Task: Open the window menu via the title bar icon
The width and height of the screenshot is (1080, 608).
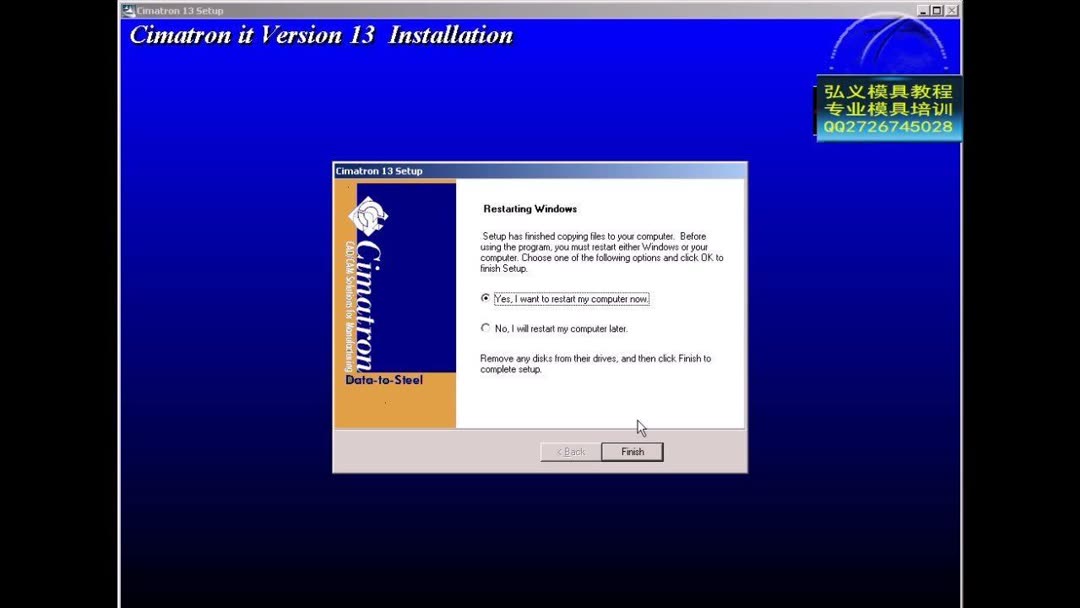Action: coord(129,10)
